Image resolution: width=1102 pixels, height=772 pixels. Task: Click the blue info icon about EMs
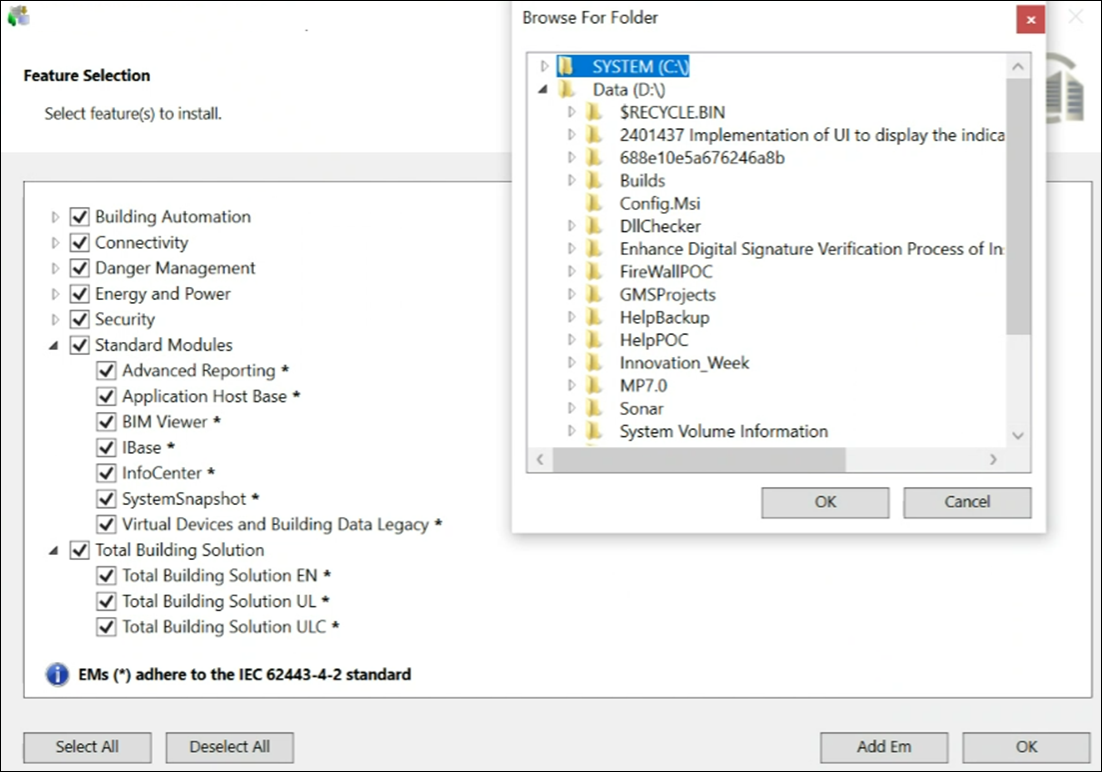(58, 674)
